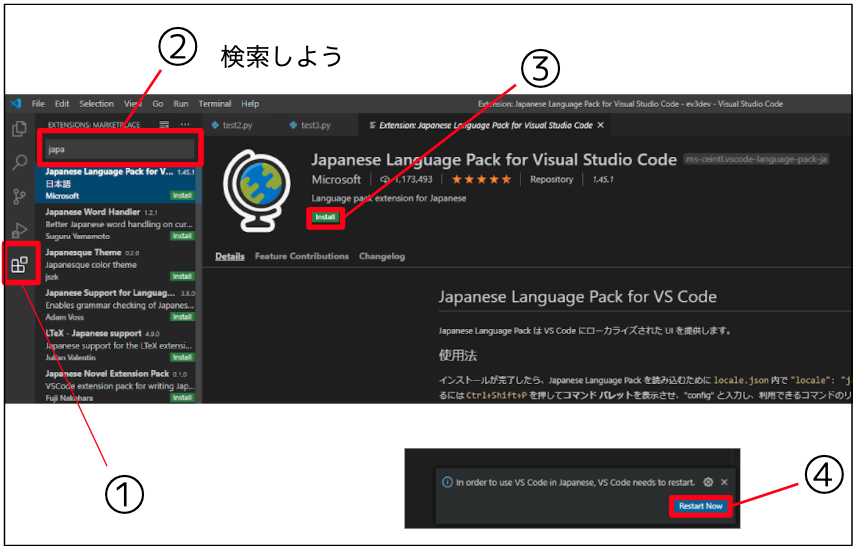Select Japanese Language Pack in results list
The width and height of the screenshot is (857, 549).
119,183
